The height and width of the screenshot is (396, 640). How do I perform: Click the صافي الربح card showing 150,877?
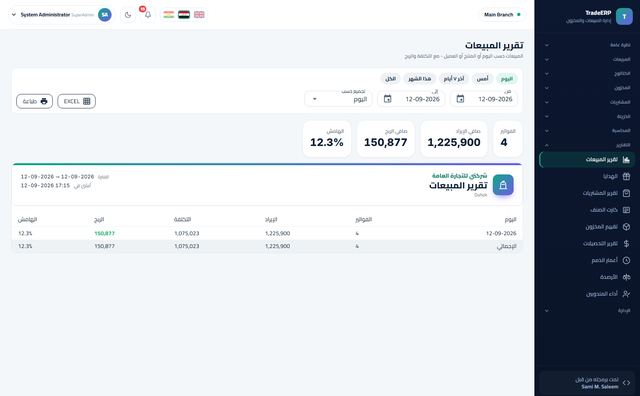tap(386, 139)
